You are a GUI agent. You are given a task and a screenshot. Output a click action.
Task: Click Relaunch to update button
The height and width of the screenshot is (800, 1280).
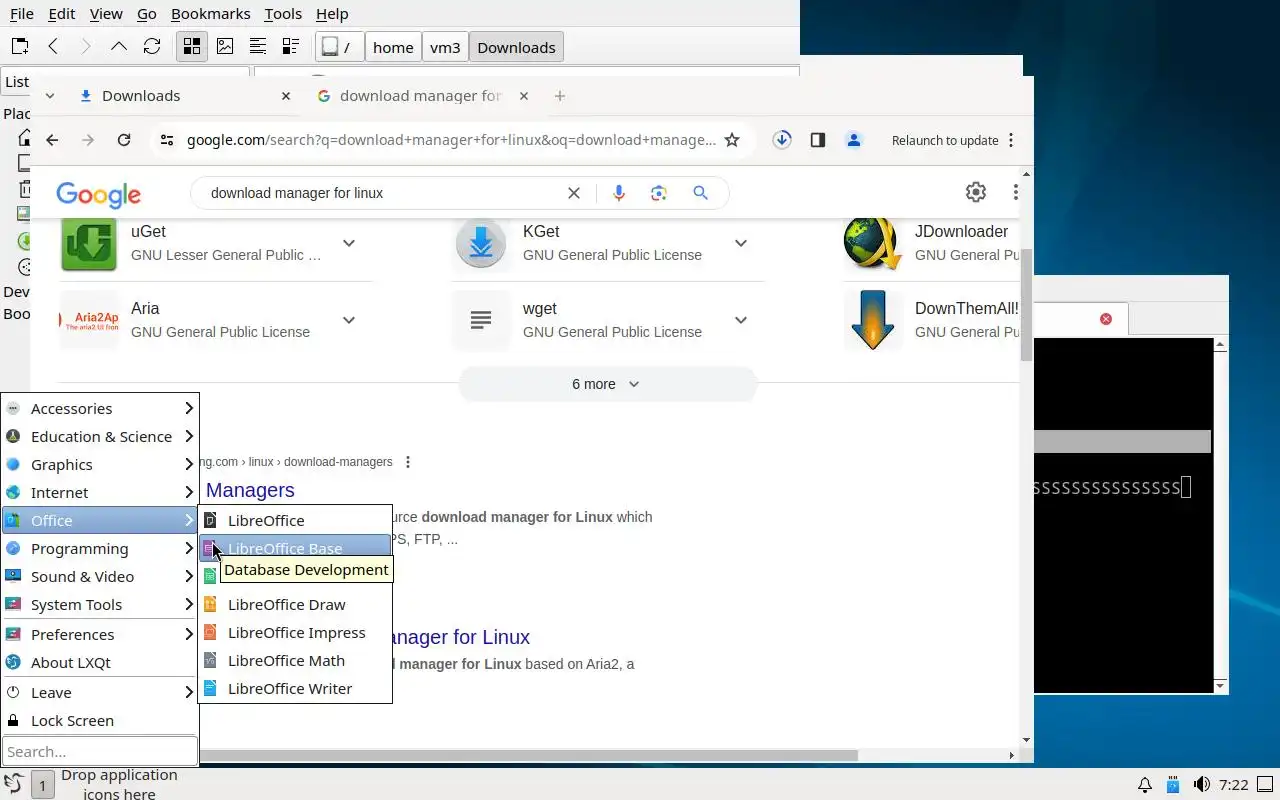[945, 140]
